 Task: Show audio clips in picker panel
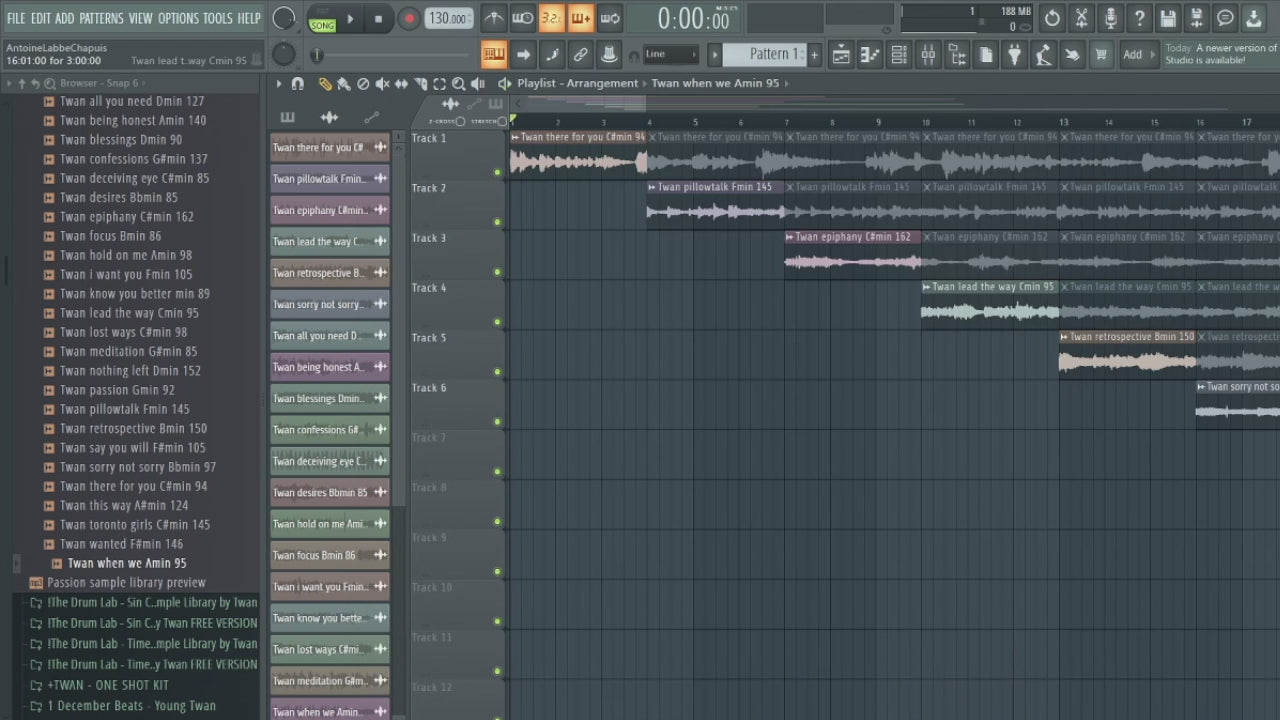[x=329, y=118]
